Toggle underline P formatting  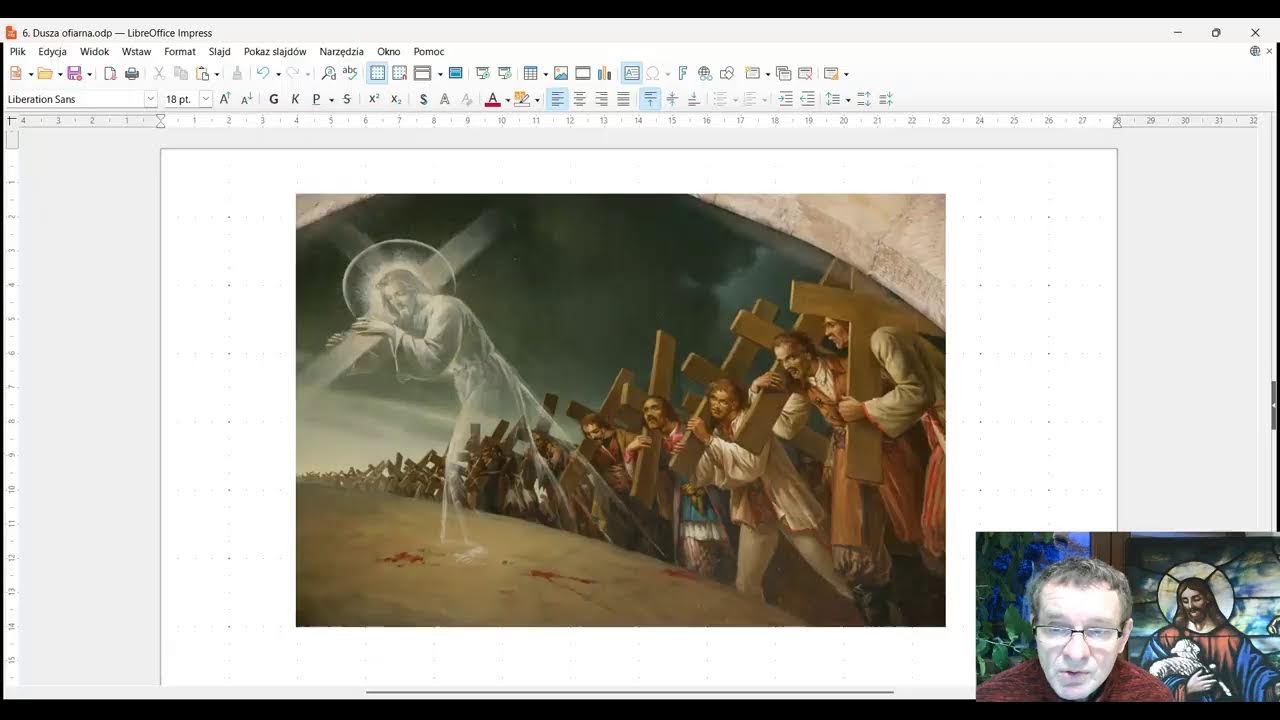pos(316,99)
